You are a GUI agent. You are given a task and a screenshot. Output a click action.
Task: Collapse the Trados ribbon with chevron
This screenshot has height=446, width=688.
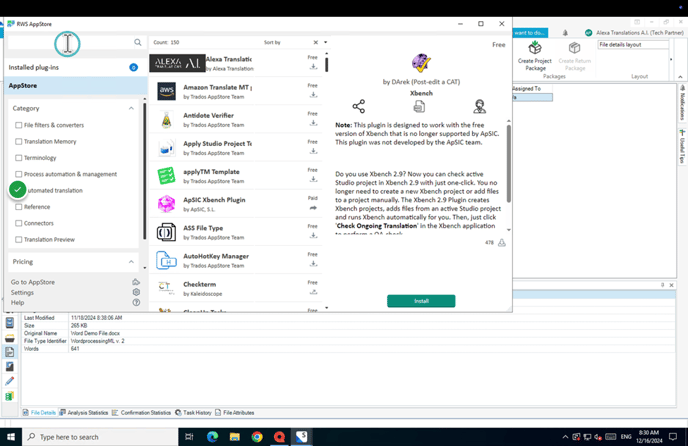(680, 77)
